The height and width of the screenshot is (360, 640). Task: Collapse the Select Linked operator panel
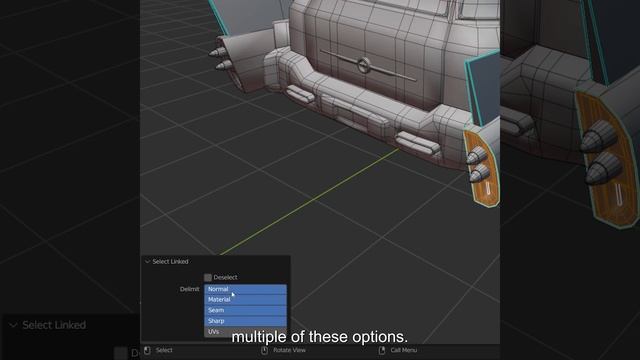coord(148,262)
